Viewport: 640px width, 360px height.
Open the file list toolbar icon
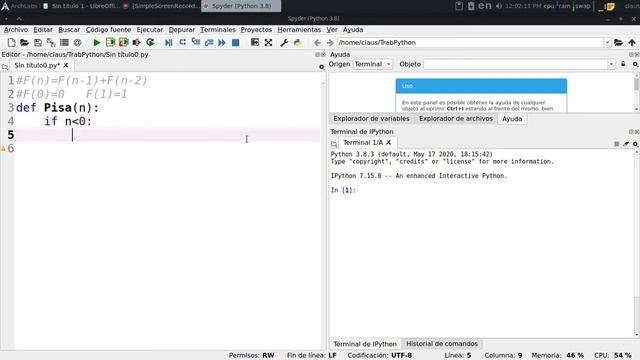pyautogui.click(x=64, y=42)
